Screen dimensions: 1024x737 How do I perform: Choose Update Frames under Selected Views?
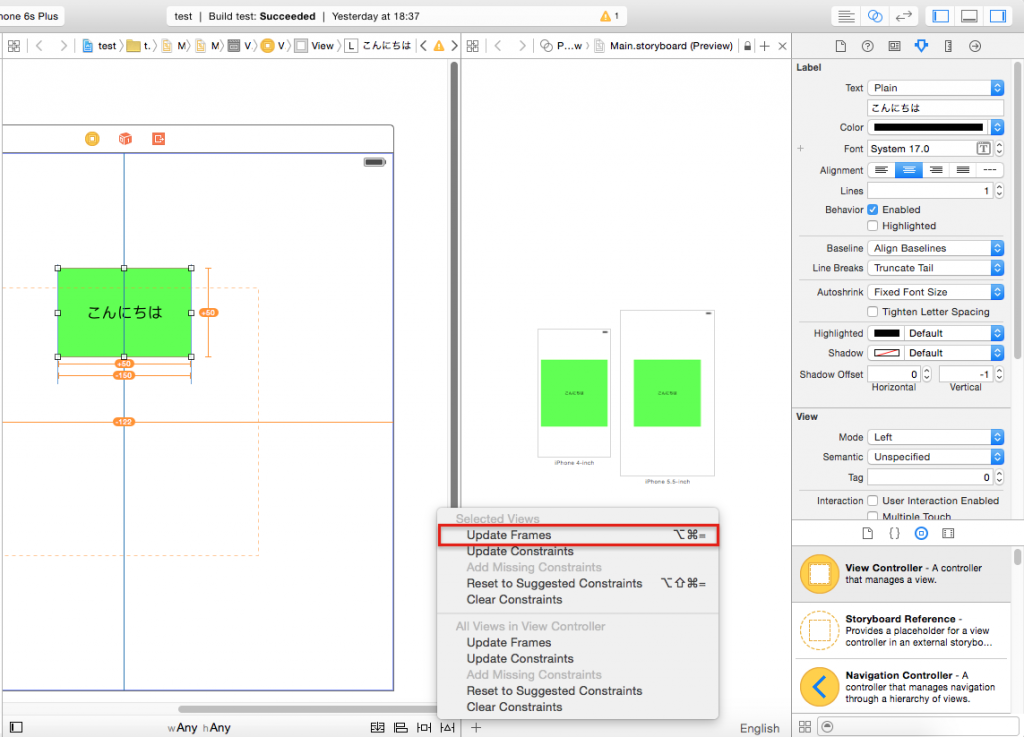click(509, 535)
